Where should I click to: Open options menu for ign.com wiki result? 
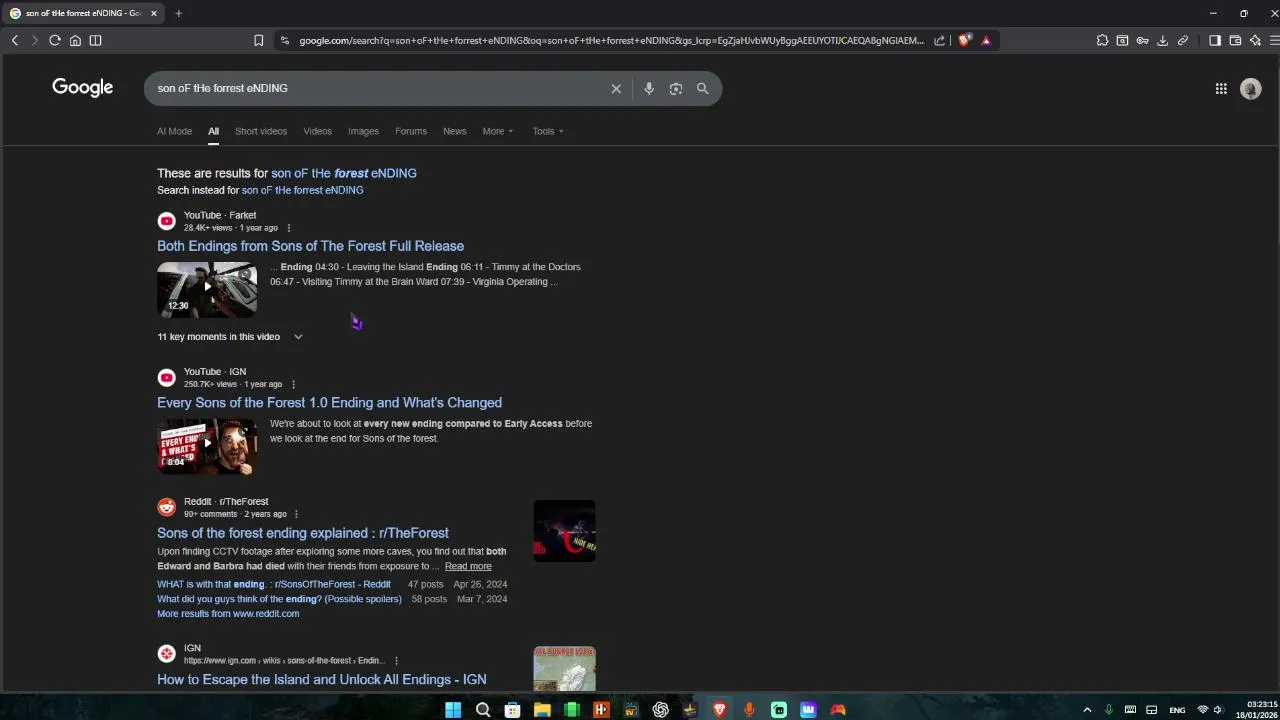(396, 661)
